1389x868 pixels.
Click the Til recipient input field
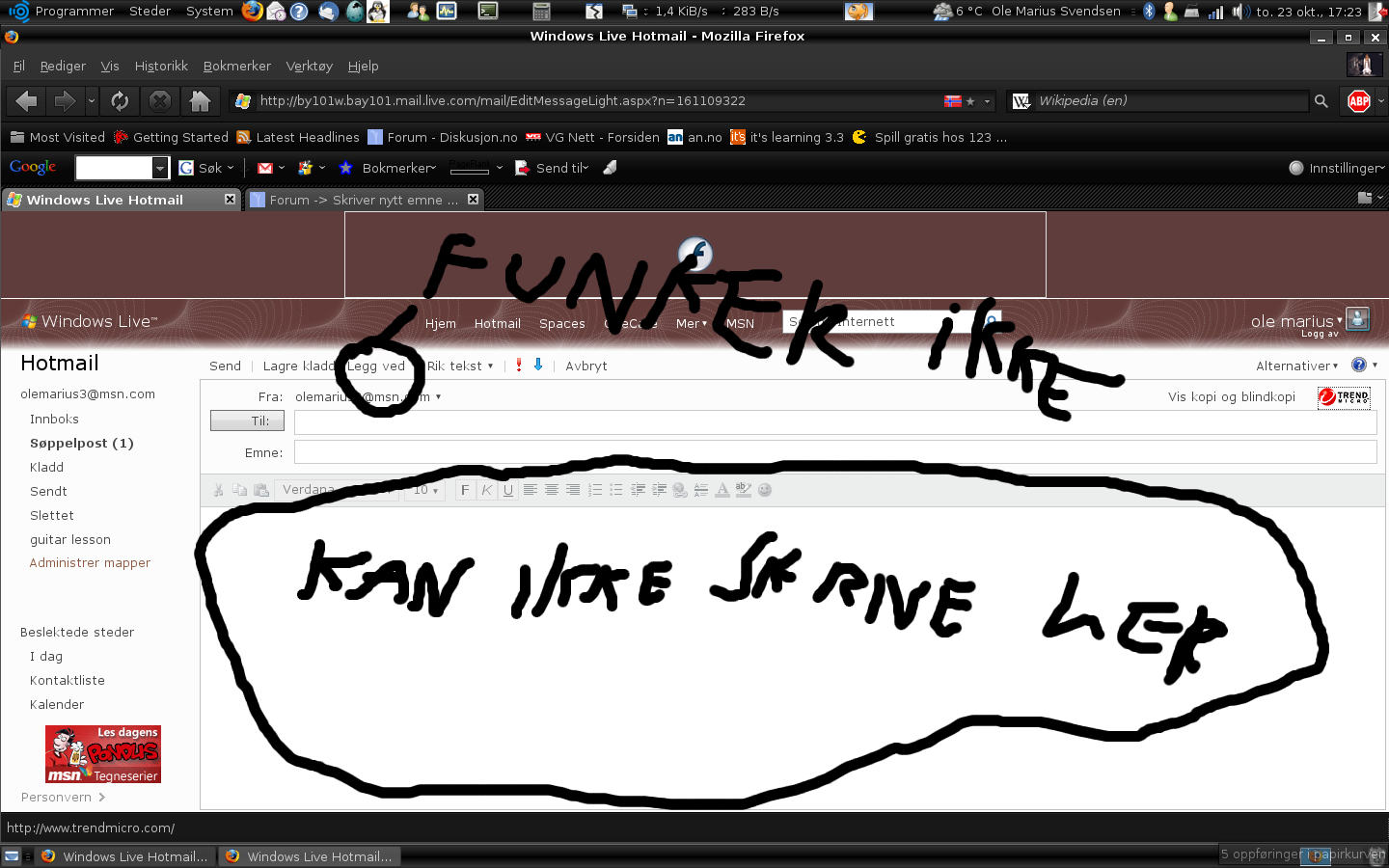coord(835,422)
